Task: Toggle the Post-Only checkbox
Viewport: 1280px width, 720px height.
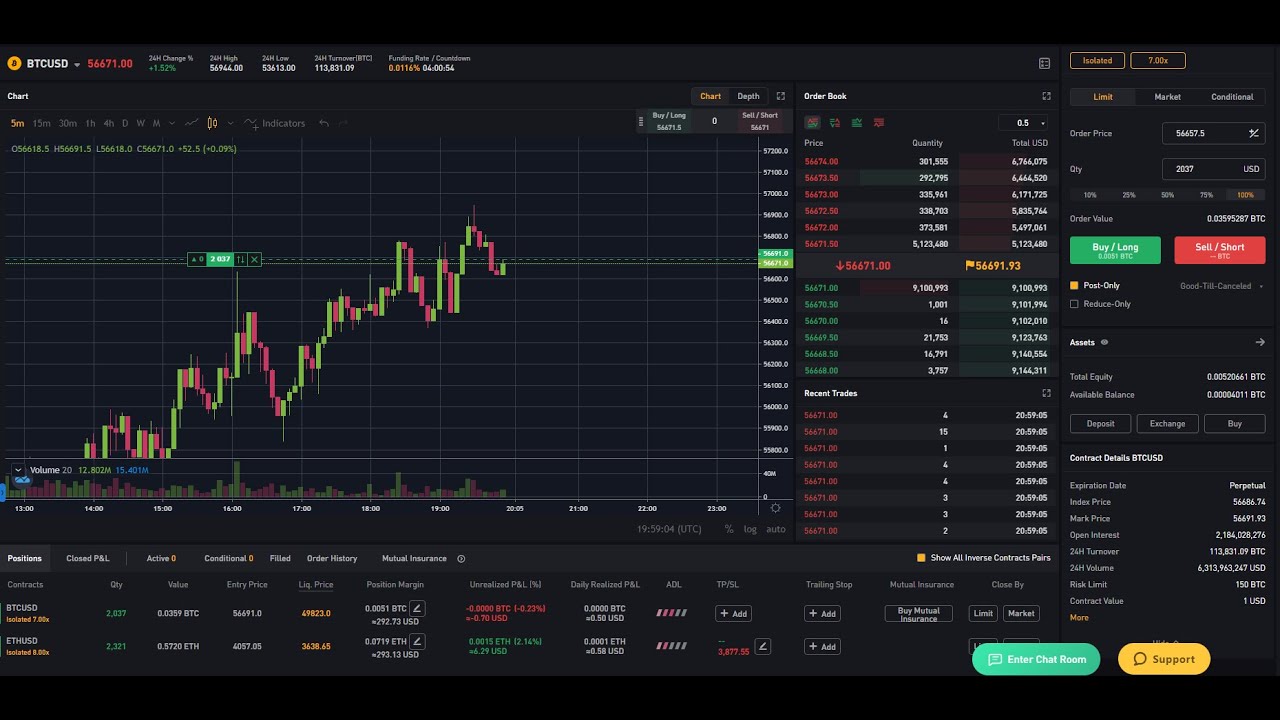Action: coord(1074,286)
